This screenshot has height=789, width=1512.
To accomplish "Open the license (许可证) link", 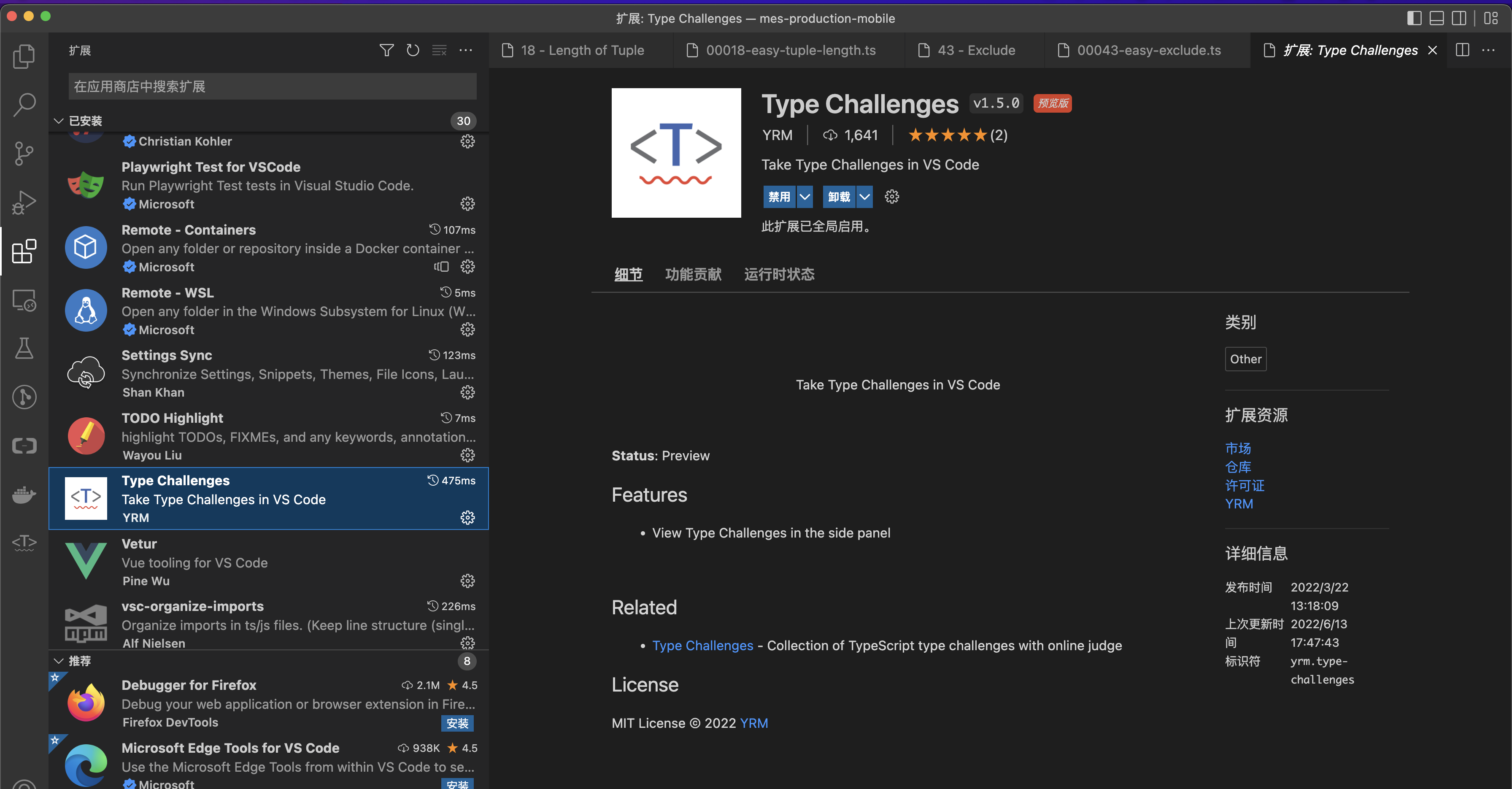I will [1245, 486].
